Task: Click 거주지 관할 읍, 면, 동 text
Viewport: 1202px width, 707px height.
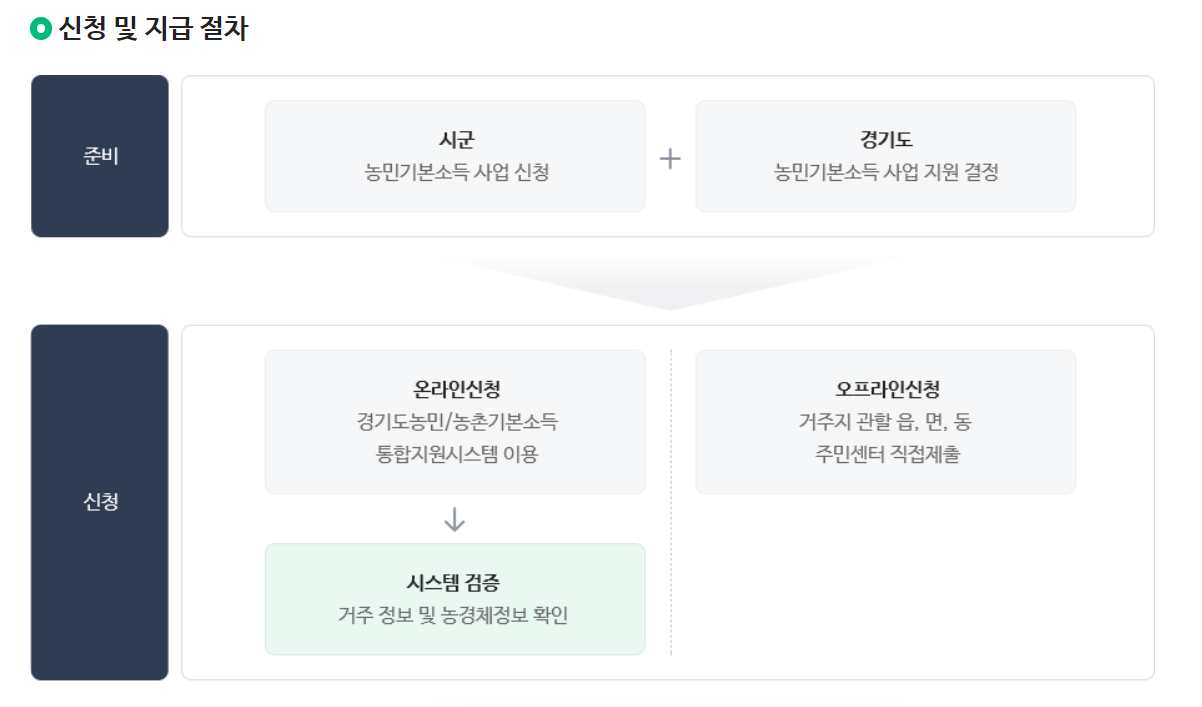Action: click(x=886, y=421)
